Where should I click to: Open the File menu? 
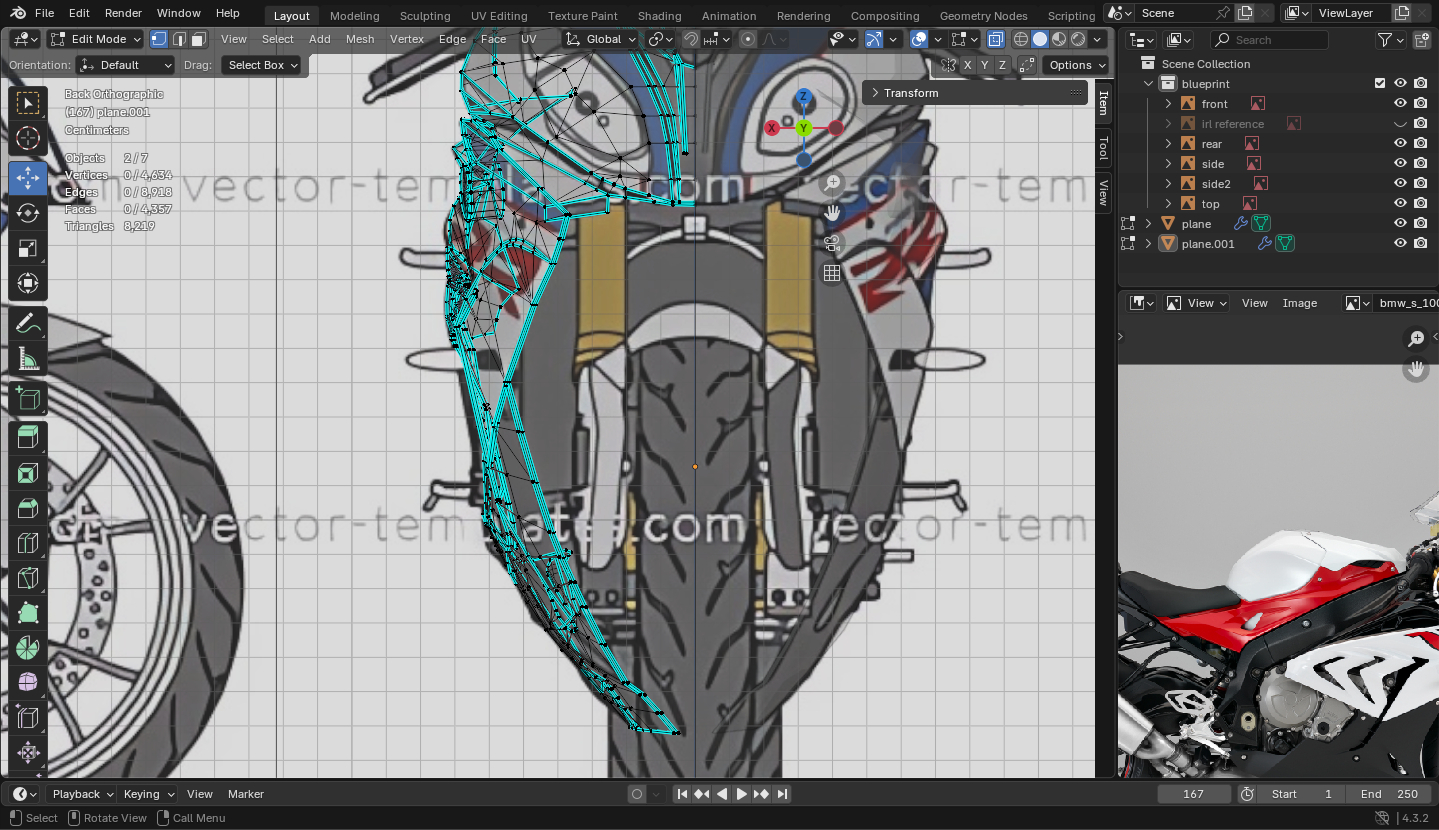click(44, 13)
